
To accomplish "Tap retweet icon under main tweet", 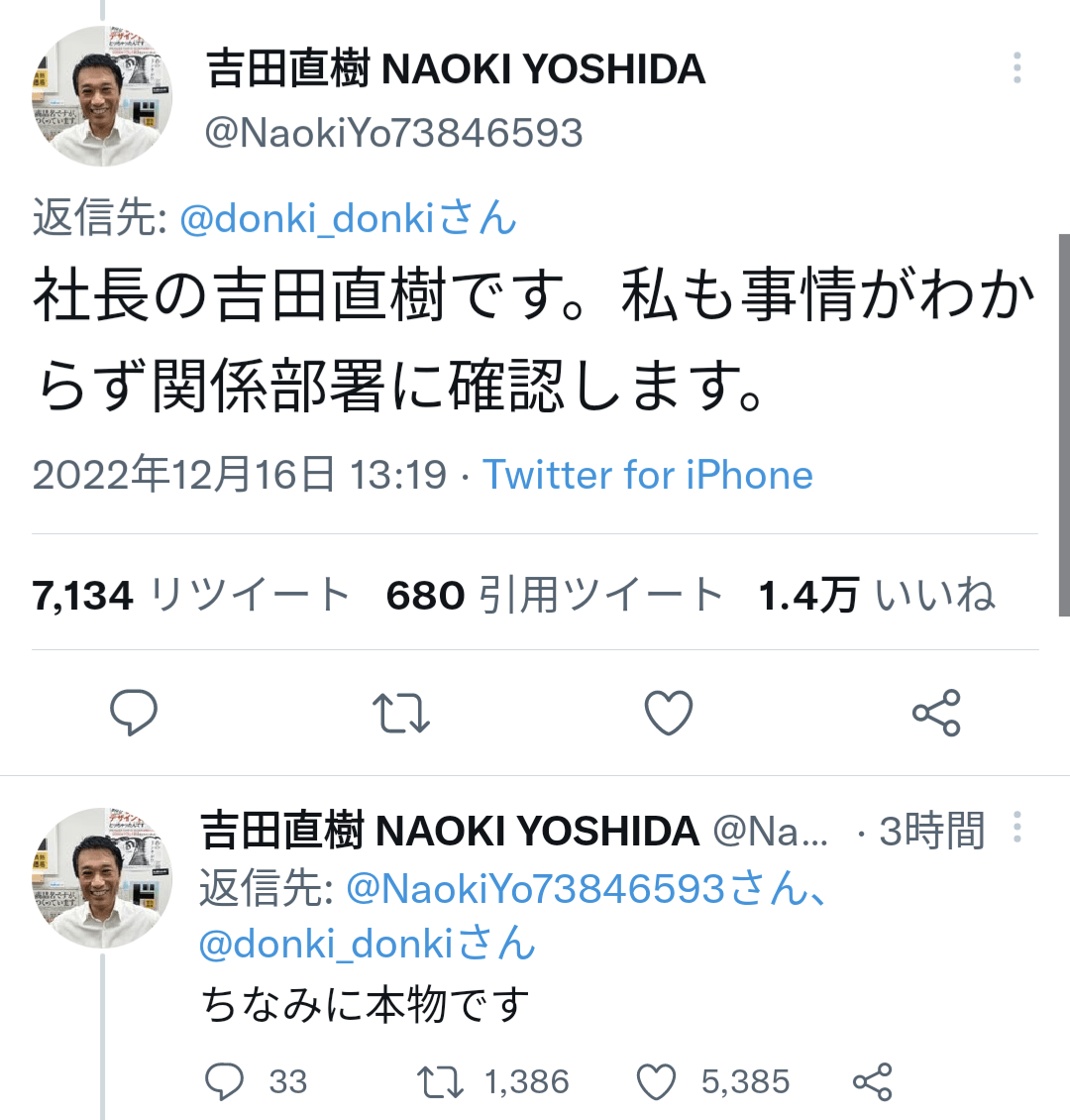I will pos(400,713).
